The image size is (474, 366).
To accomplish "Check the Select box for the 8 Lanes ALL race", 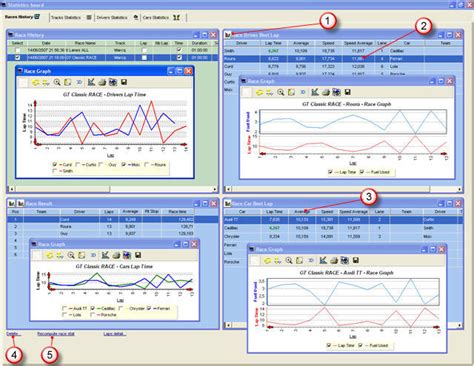I will coord(18,50).
